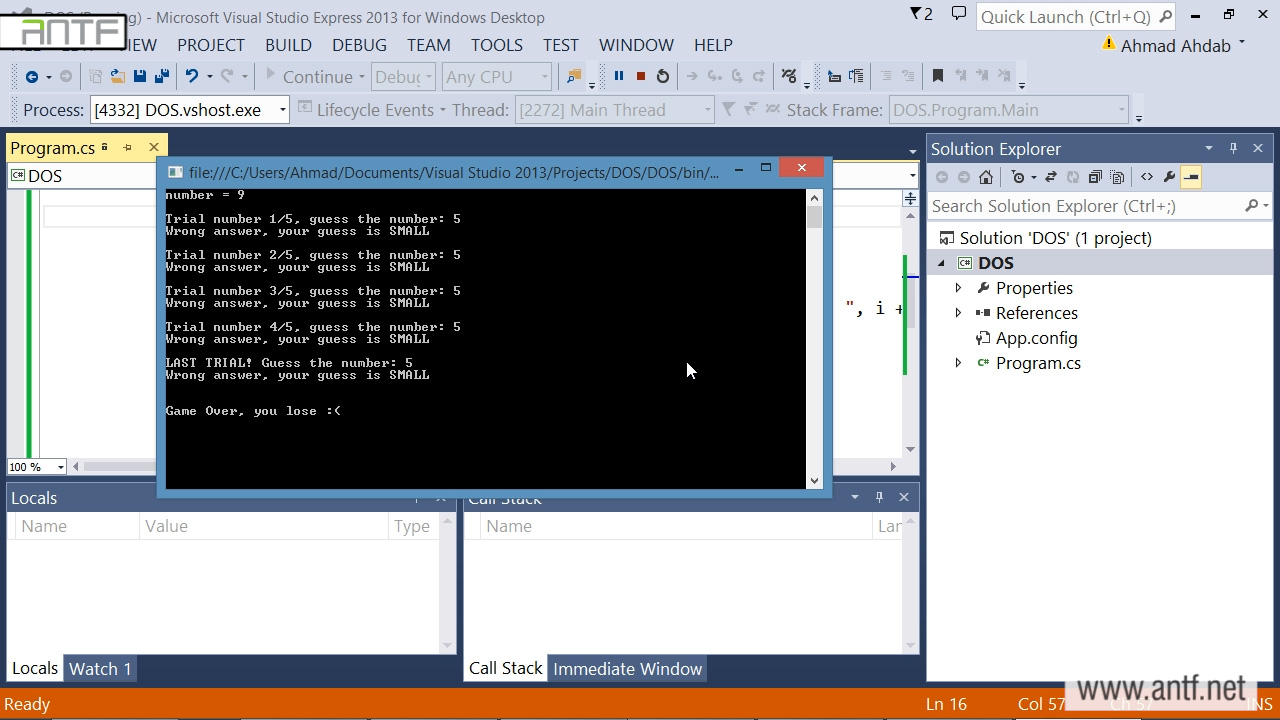Image resolution: width=1280 pixels, height=720 pixels.
Task: Click the Save All toolbar icon
Action: [161, 76]
